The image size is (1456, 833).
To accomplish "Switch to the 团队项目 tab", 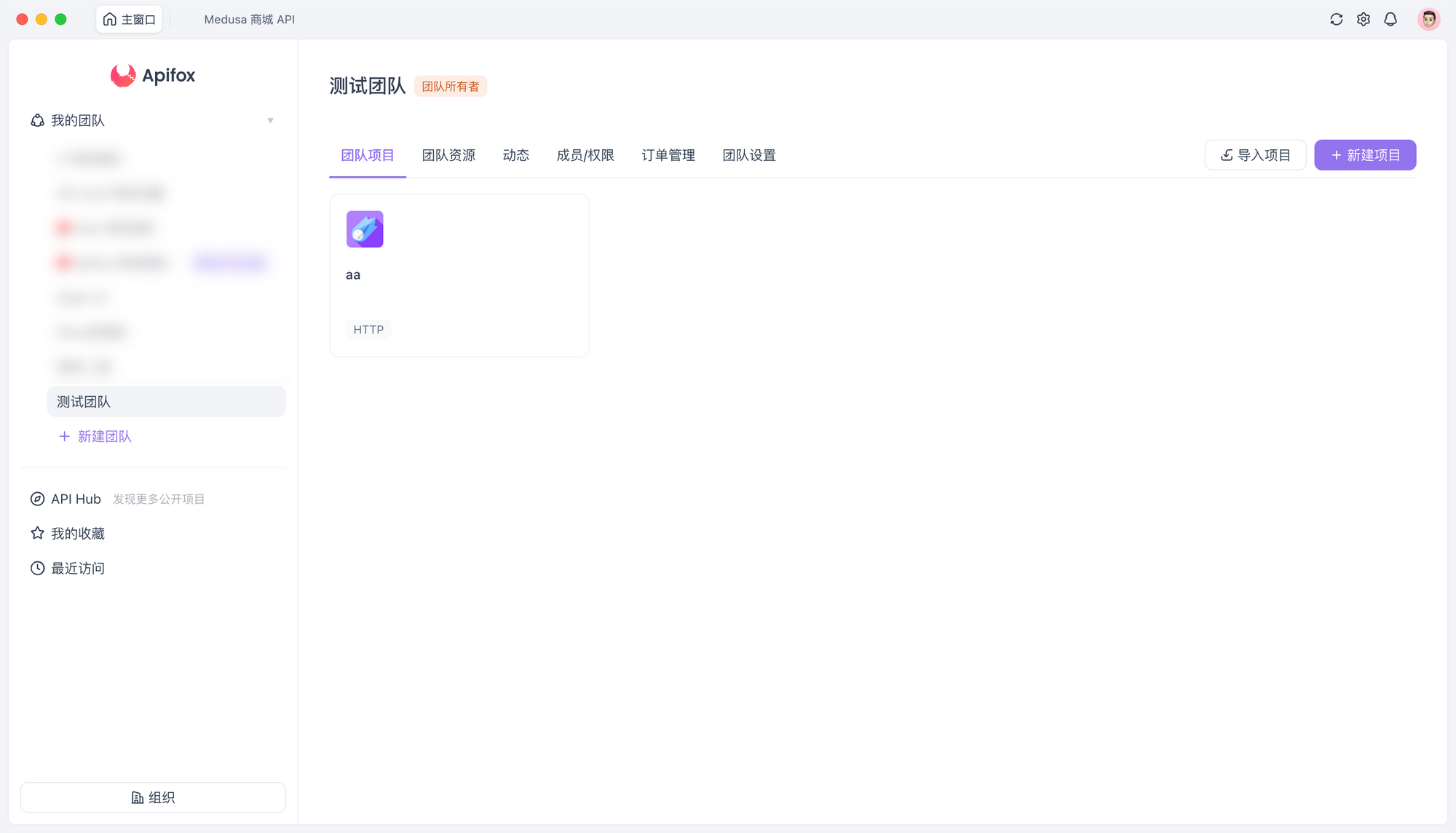I will click(368, 155).
